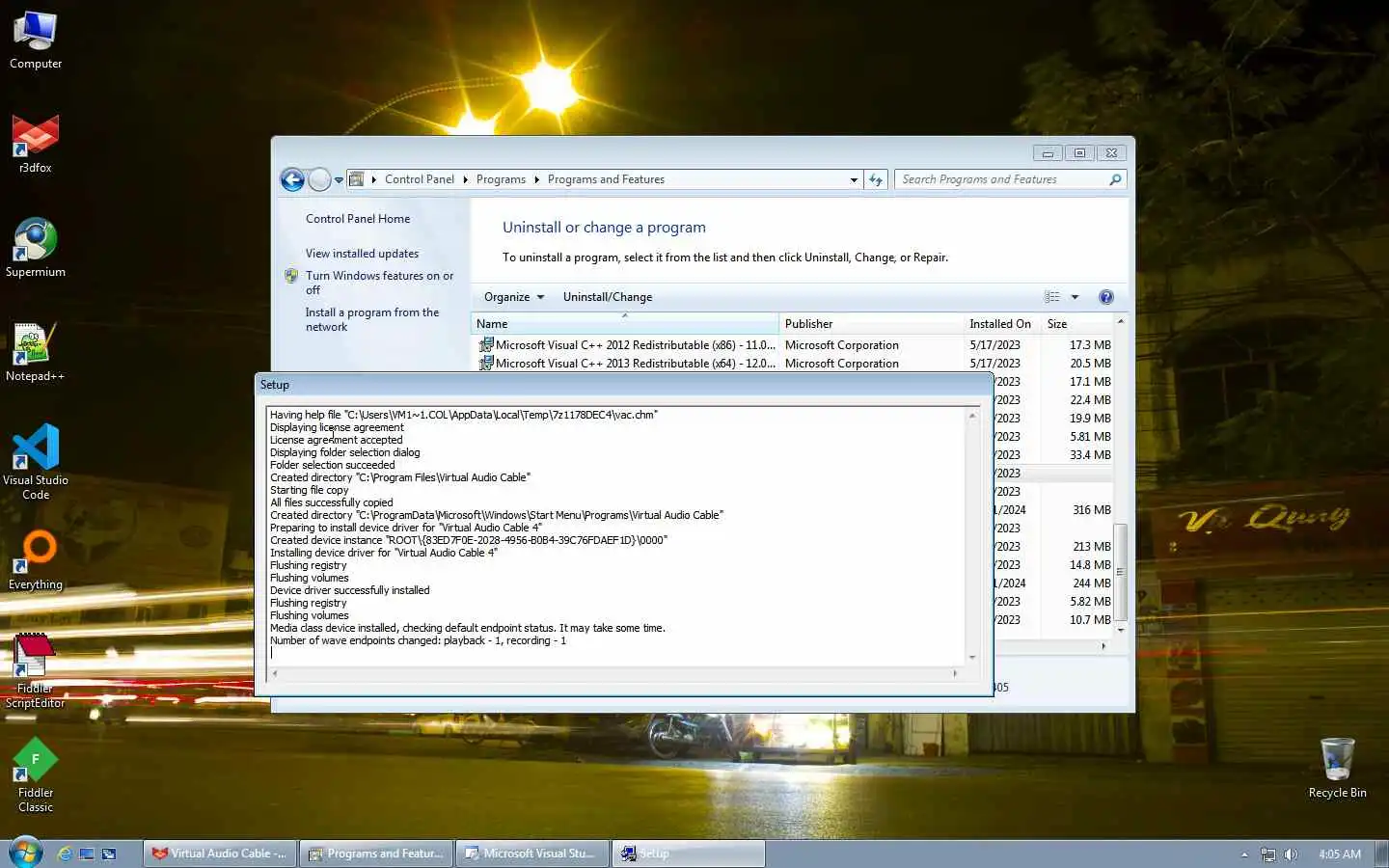The height and width of the screenshot is (868, 1389).
Task: Open the Supermium browser shortcut
Action: click(x=36, y=249)
